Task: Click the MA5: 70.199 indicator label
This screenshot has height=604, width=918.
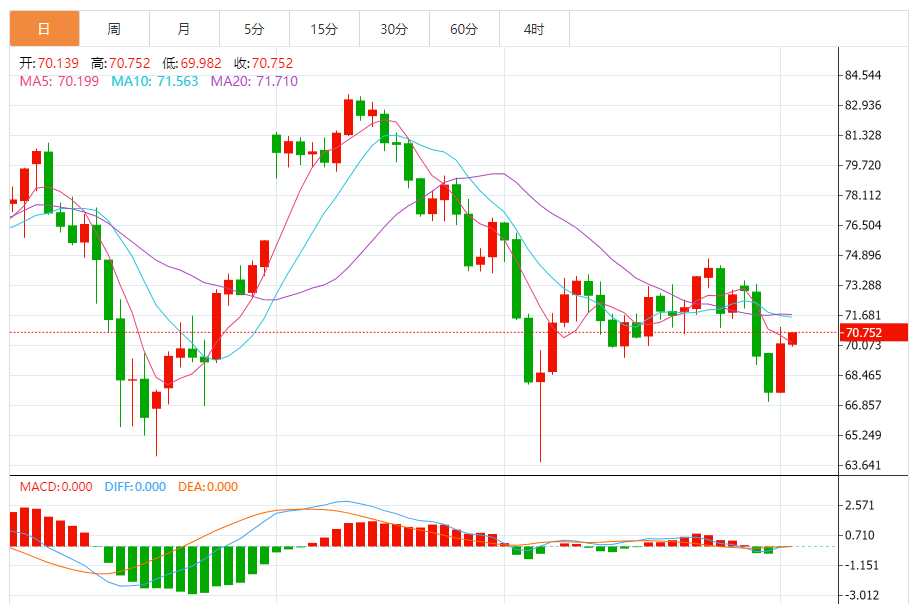Action: pyautogui.click(x=59, y=81)
